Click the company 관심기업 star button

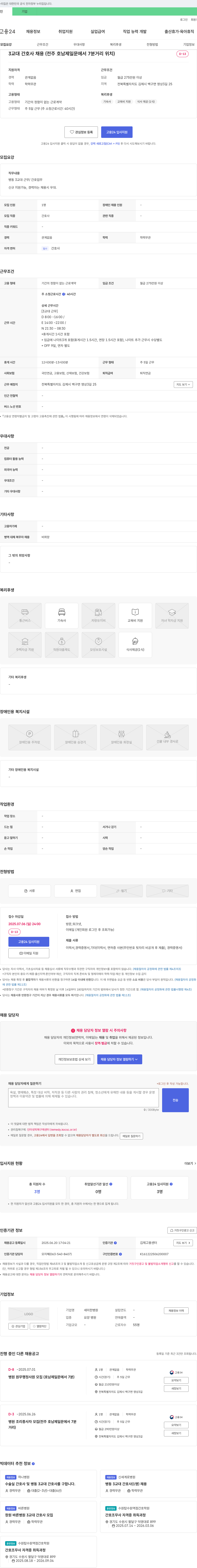[x=18, y=1326]
